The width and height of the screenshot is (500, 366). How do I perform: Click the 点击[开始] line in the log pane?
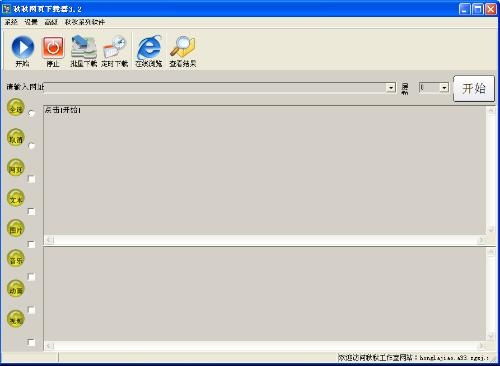(63, 110)
